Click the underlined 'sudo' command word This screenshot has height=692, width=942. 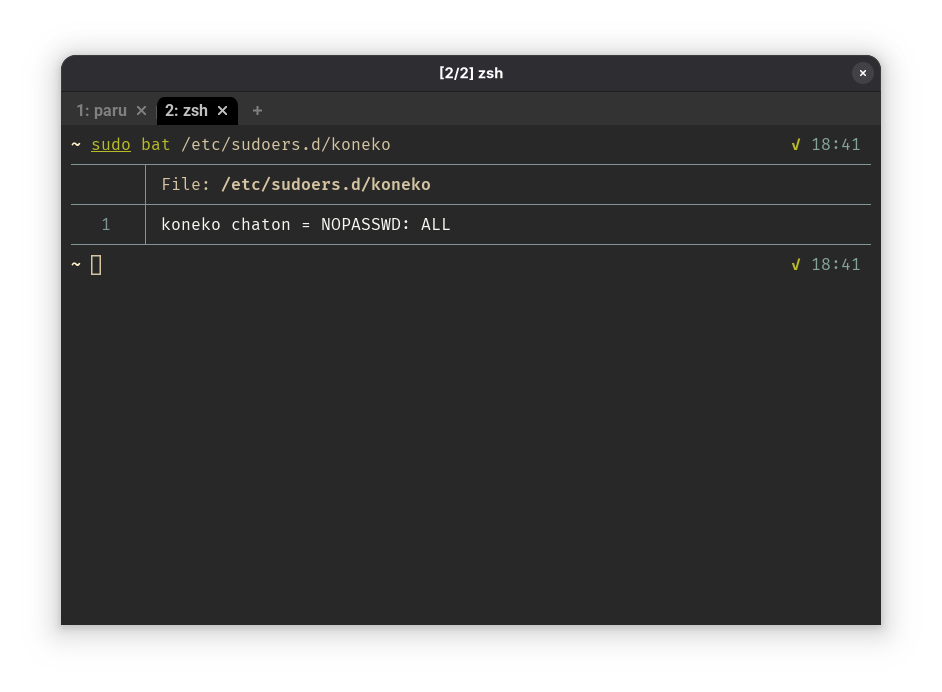point(111,145)
